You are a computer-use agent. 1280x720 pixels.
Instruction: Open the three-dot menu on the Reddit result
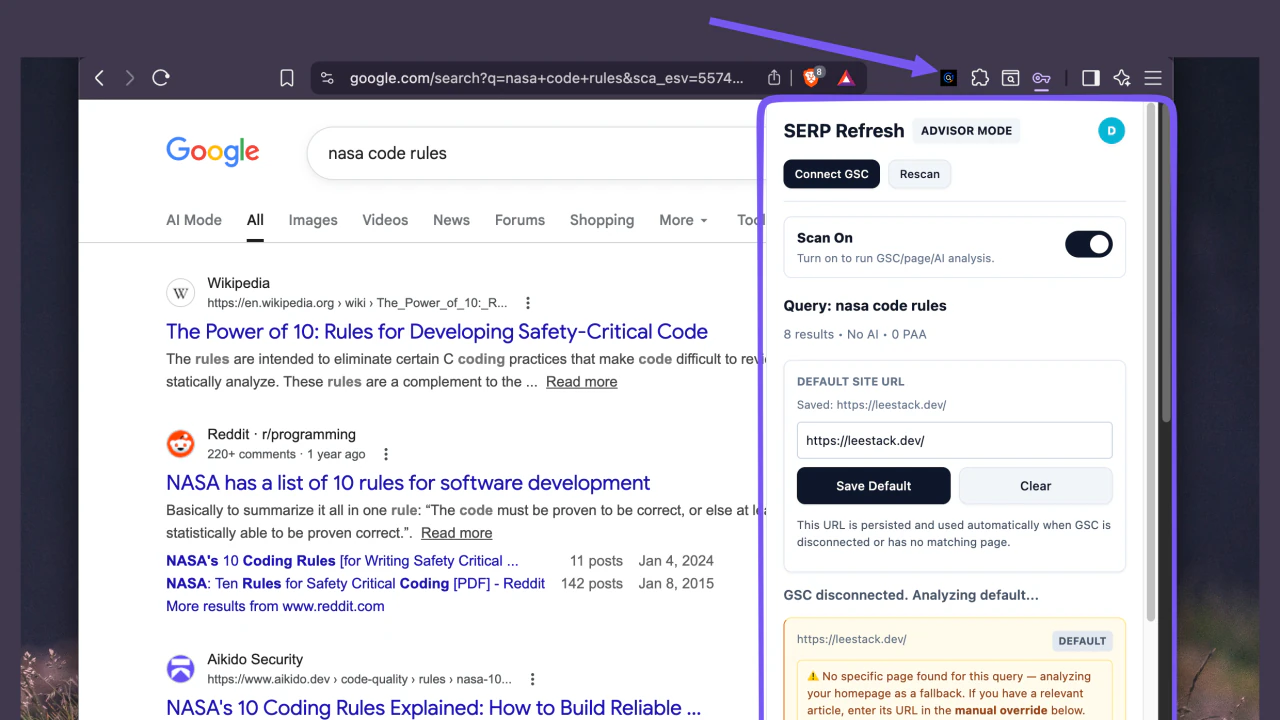click(386, 454)
